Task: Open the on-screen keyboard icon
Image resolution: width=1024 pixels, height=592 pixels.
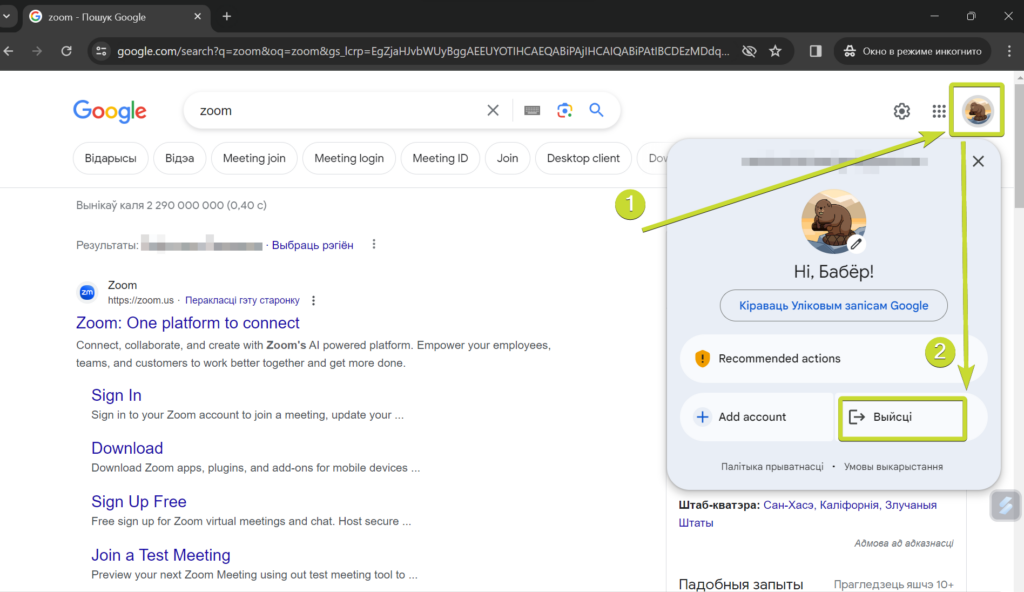Action: 532,110
